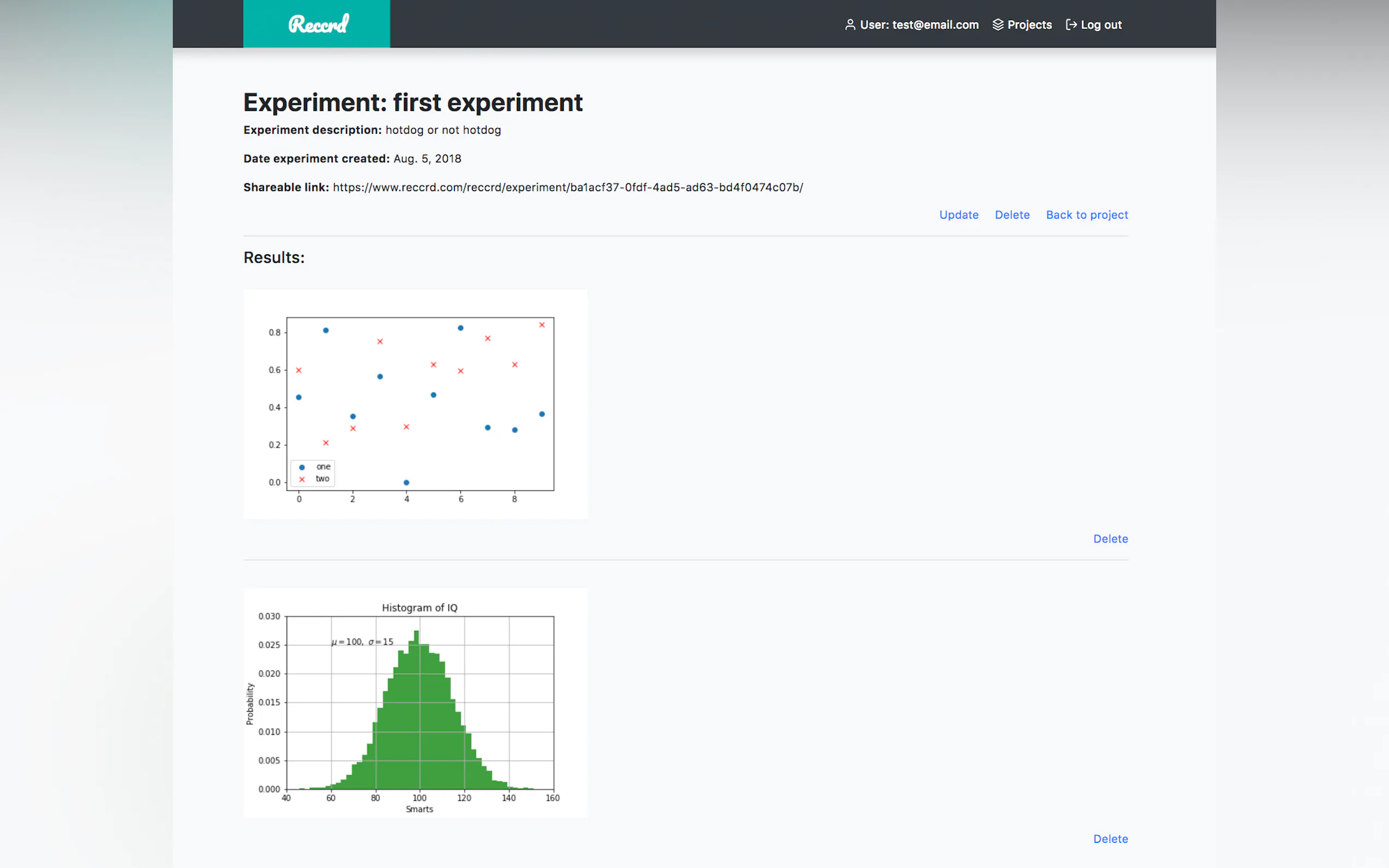Go Back to project
The image size is (1389, 868).
[1087, 215]
